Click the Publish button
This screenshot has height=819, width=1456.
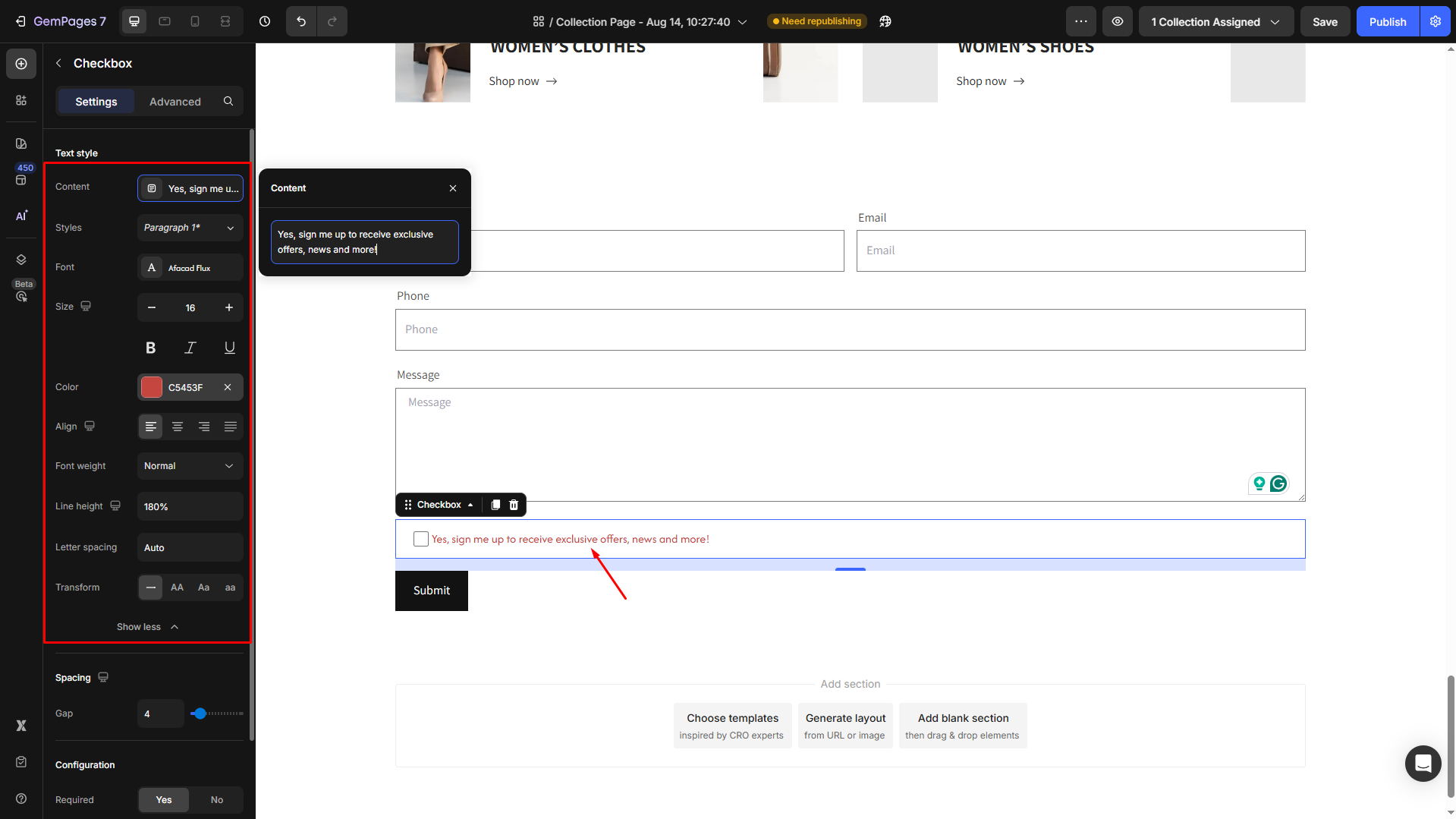coord(1387,21)
